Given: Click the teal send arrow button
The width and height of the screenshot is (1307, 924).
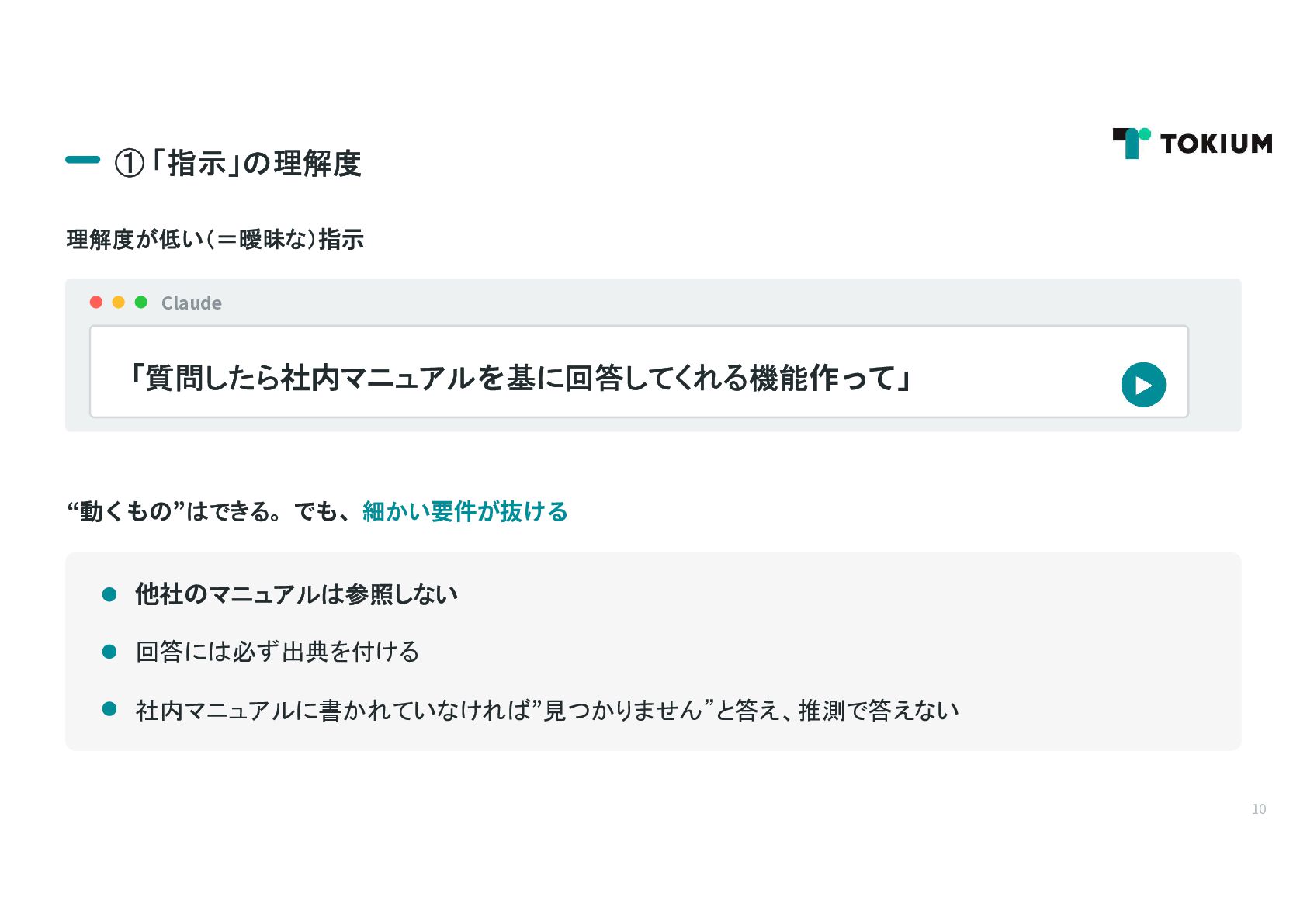Looking at the screenshot, I should pyautogui.click(x=1143, y=385).
